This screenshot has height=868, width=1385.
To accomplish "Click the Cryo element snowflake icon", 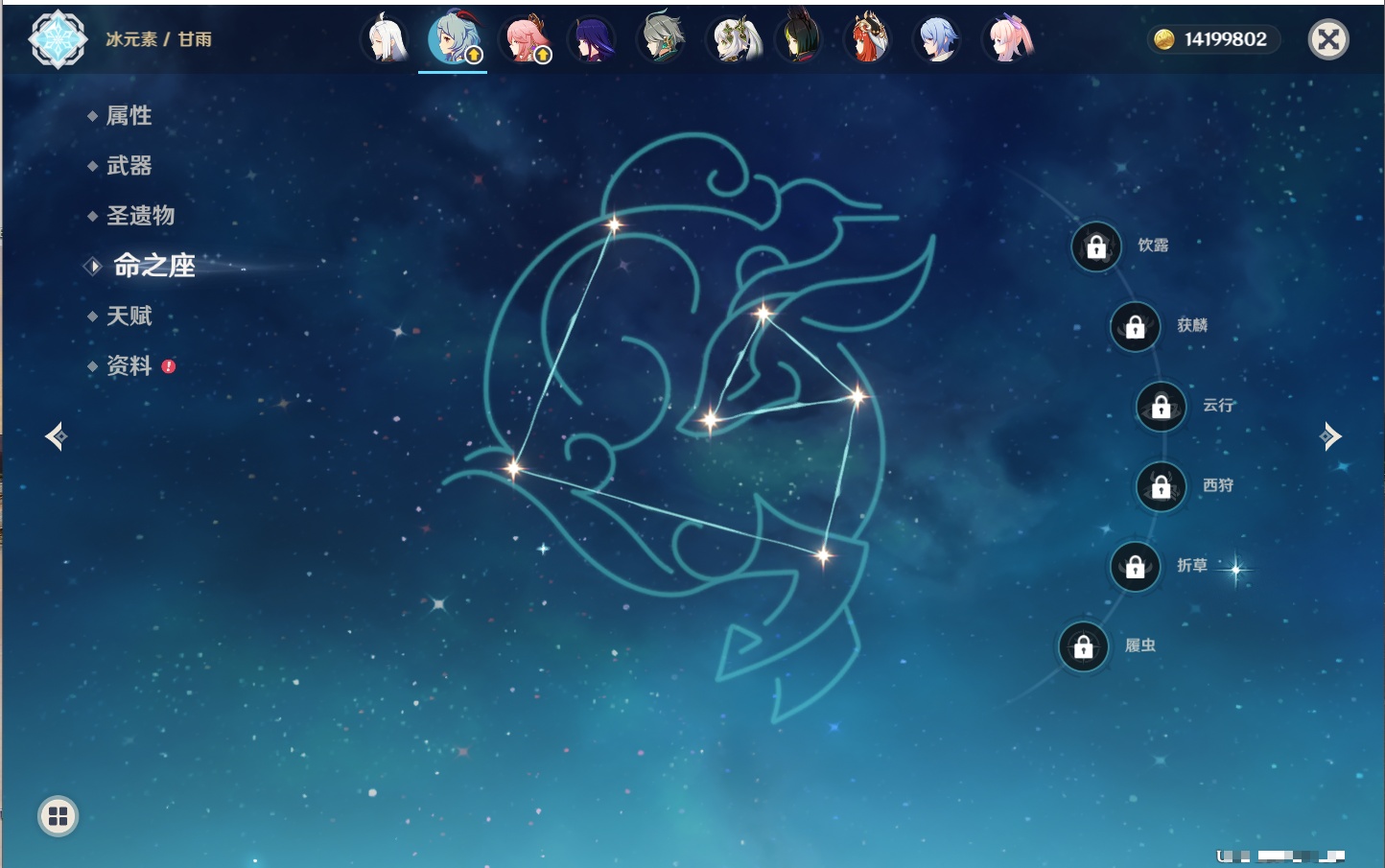I will tap(59, 39).
